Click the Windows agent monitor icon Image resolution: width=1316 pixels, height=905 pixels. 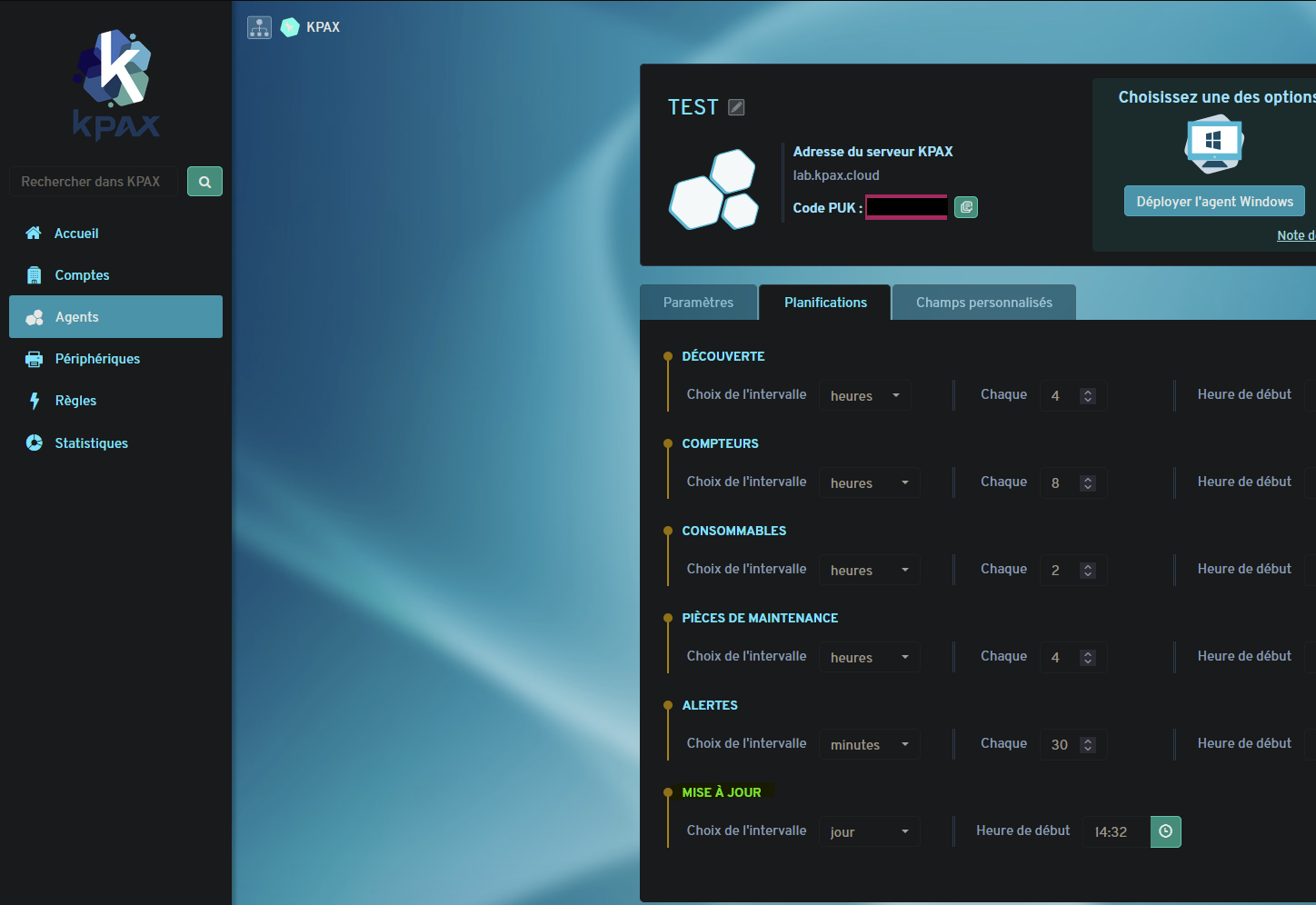pos(1214,144)
